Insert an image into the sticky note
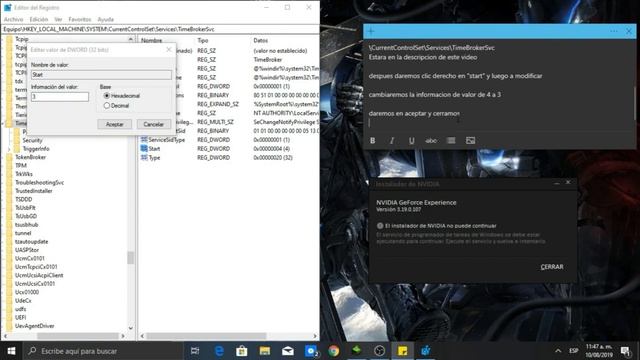Screen dimensions: 640x360 (x=470, y=140)
